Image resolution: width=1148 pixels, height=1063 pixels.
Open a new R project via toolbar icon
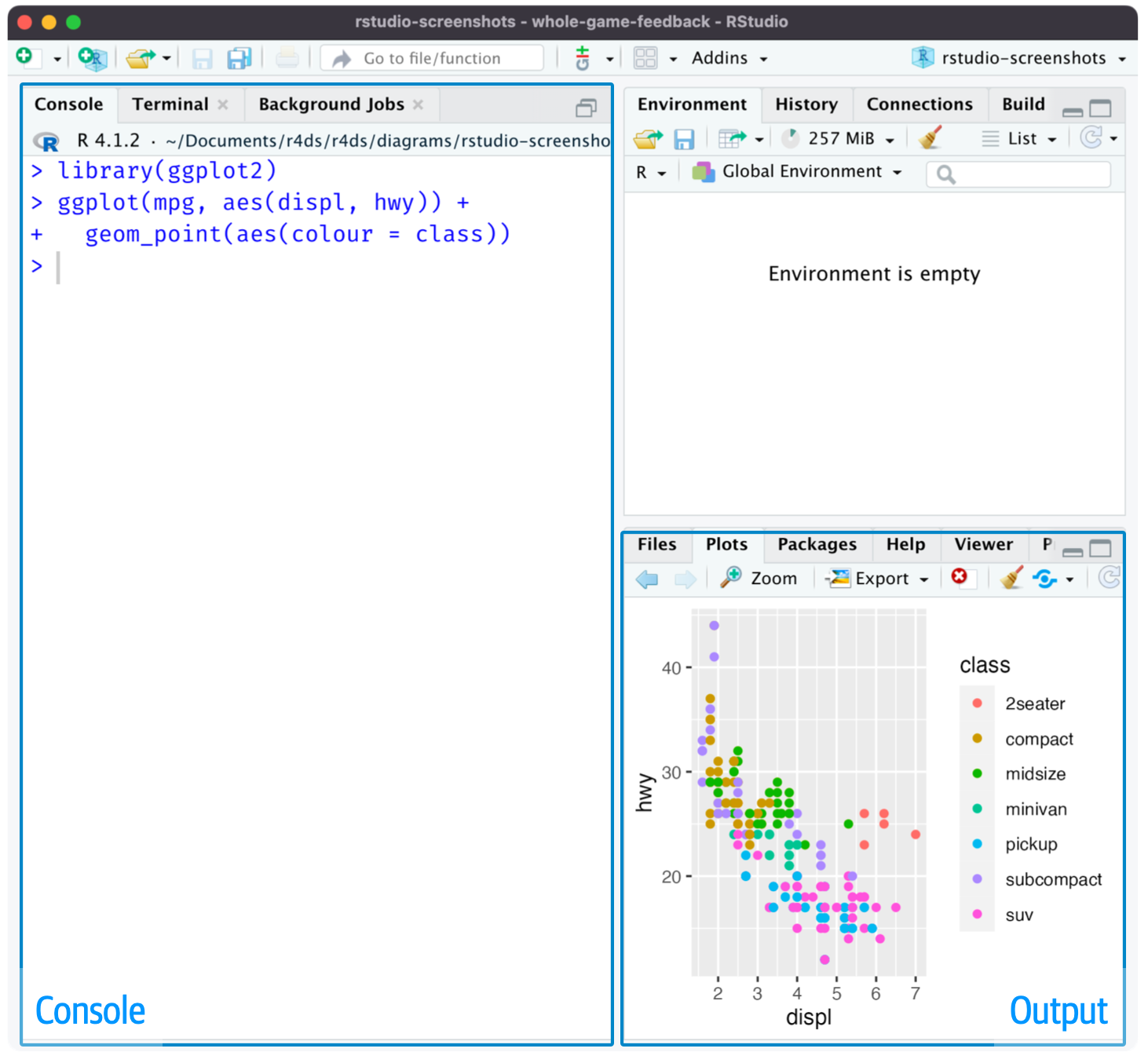coord(92,57)
